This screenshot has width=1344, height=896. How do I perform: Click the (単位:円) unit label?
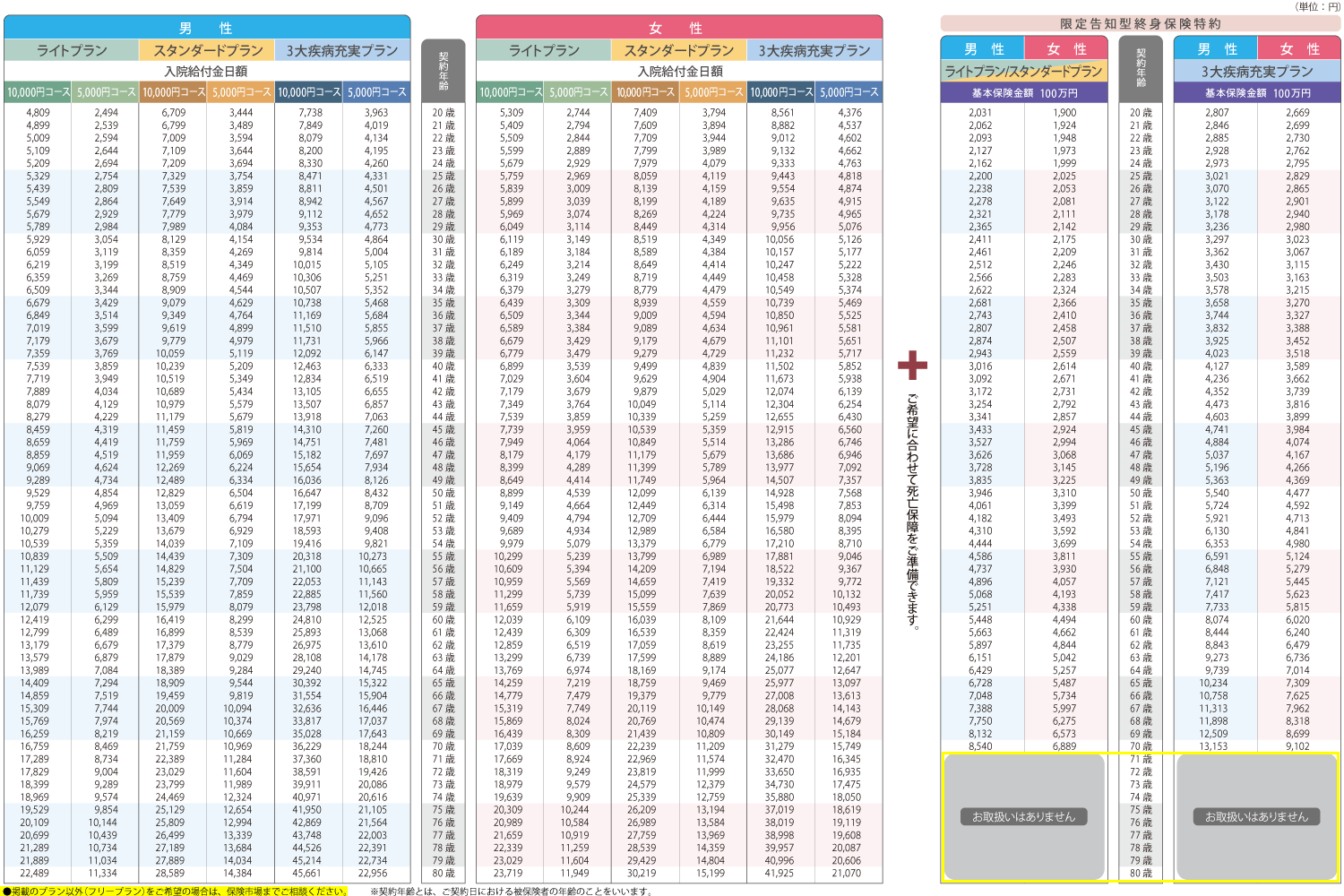pyautogui.click(x=1316, y=6)
